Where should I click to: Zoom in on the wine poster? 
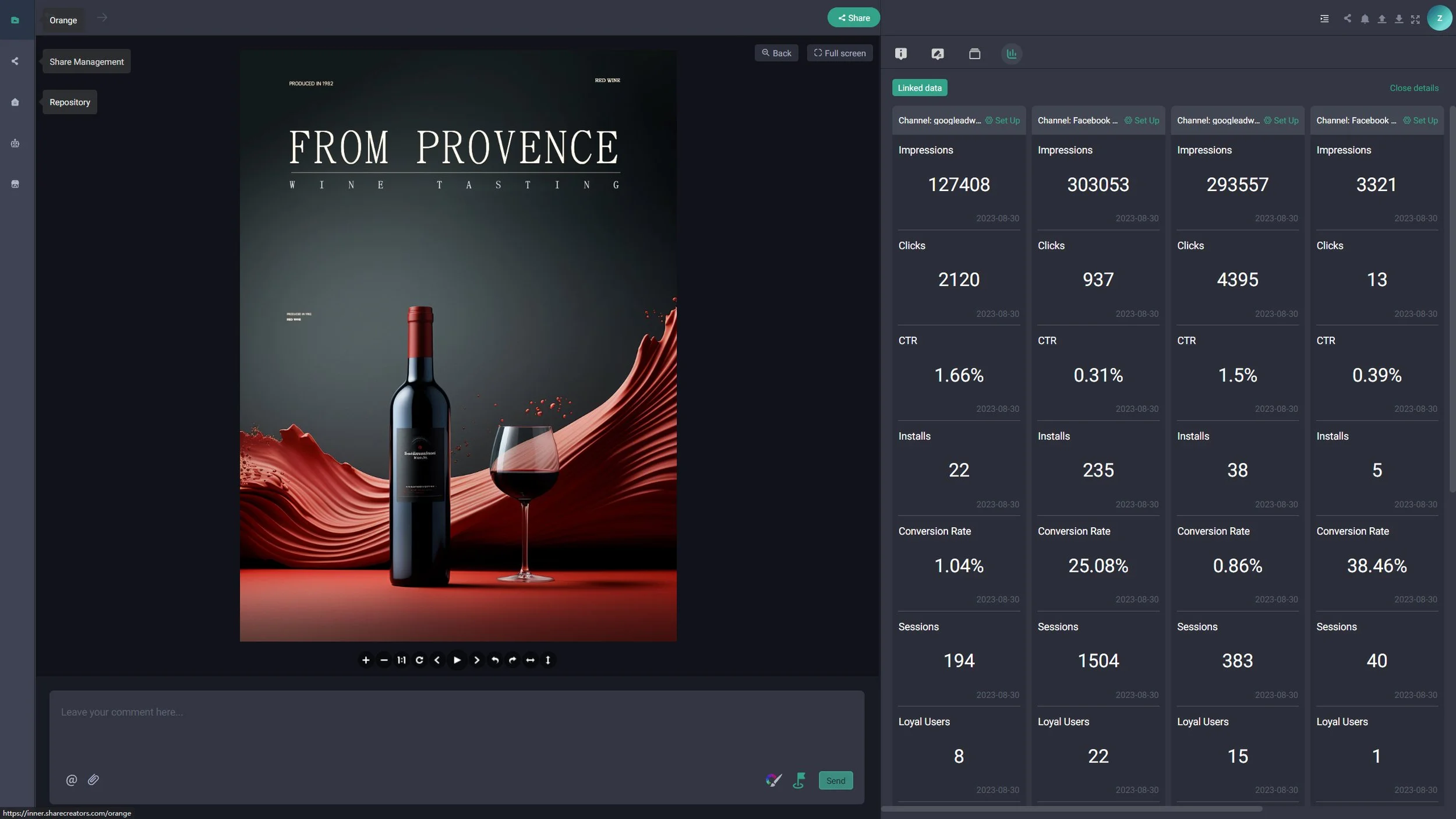click(366, 660)
